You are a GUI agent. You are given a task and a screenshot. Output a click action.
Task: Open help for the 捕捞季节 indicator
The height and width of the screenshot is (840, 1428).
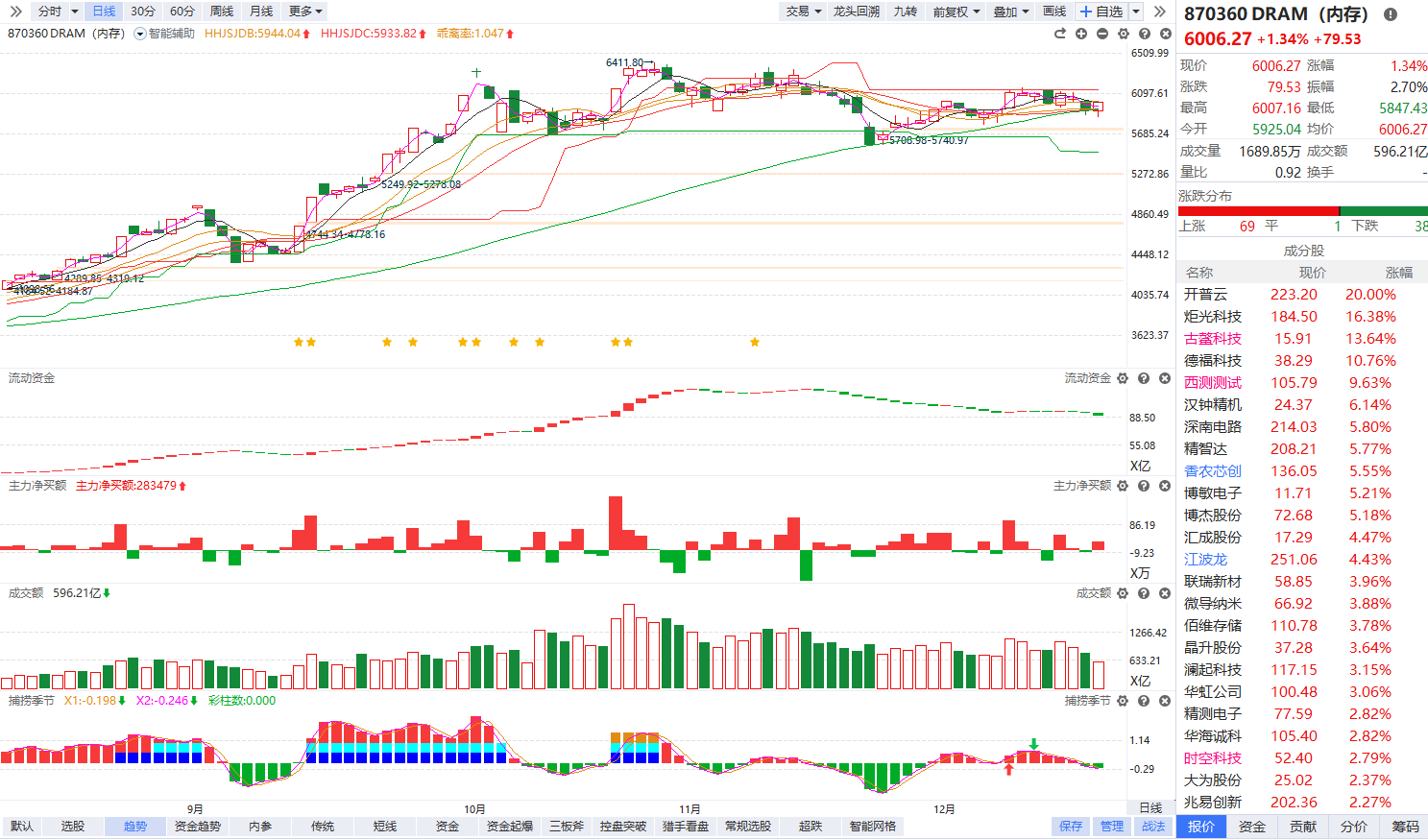click(1144, 701)
